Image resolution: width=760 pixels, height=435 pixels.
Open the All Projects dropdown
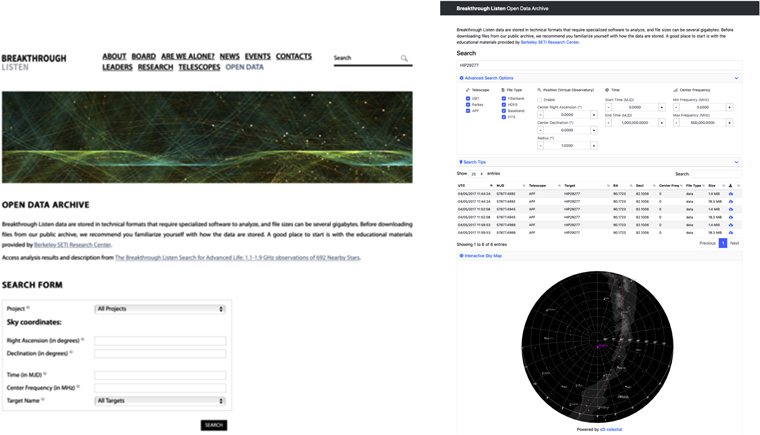coord(160,309)
